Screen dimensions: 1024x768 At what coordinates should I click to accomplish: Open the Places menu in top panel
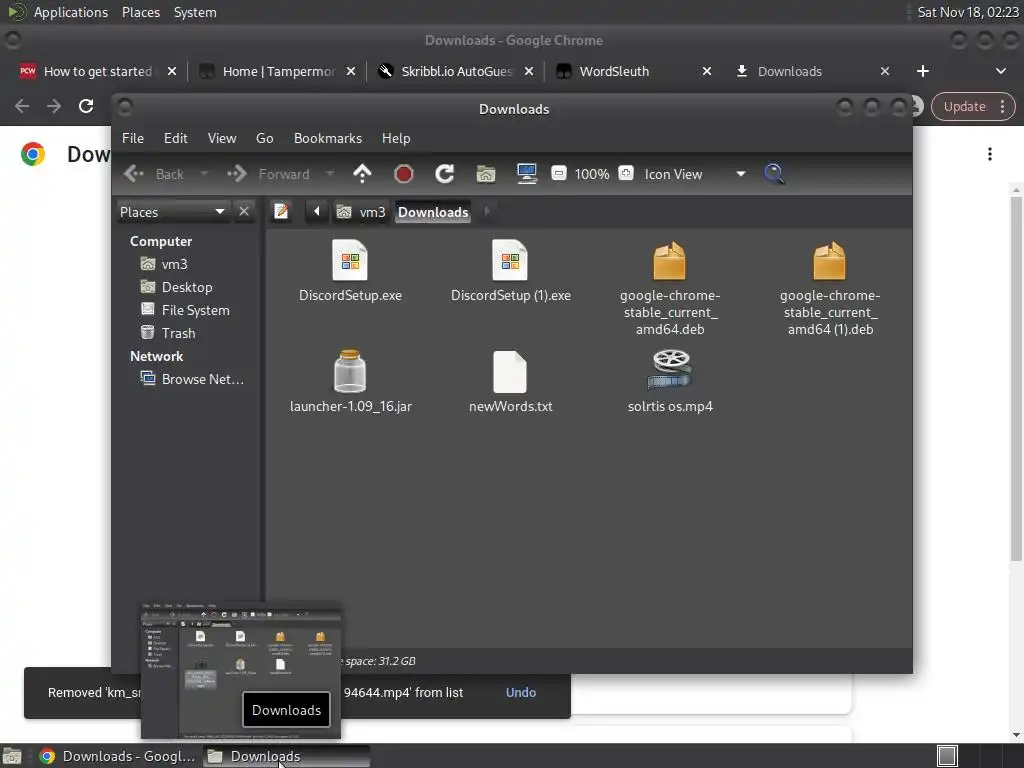click(x=141, y=12)
